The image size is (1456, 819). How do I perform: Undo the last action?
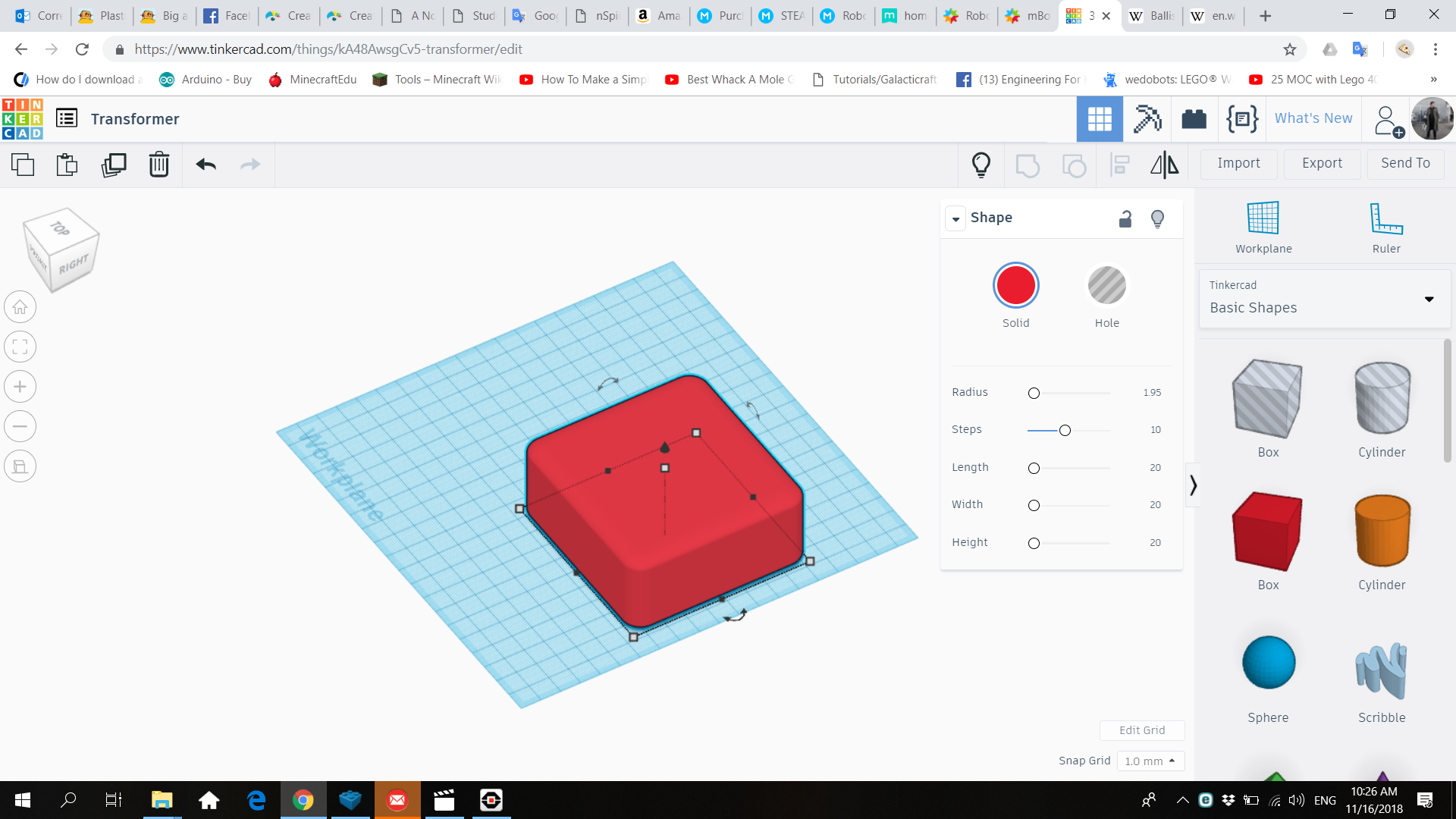coord(206,165)
